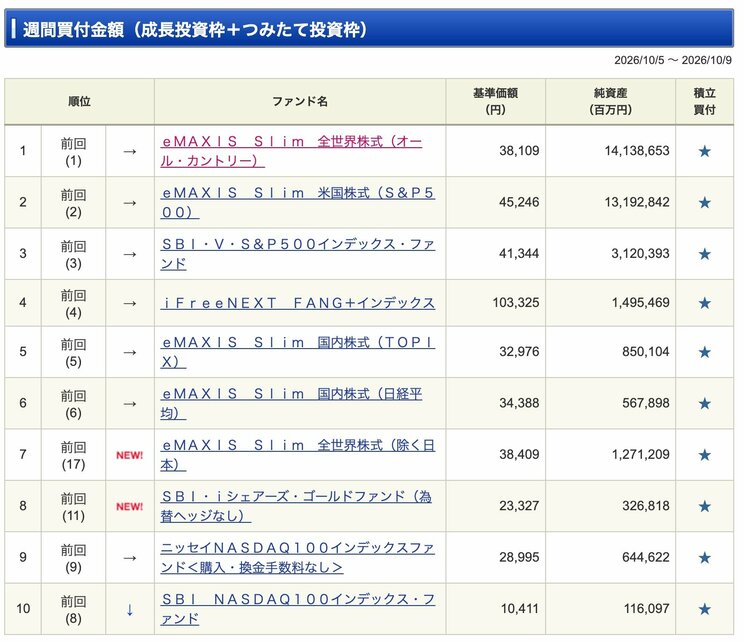Click the 積立買付 column header
The width and height of the screenshot is (744, 642).
[704, 102]
